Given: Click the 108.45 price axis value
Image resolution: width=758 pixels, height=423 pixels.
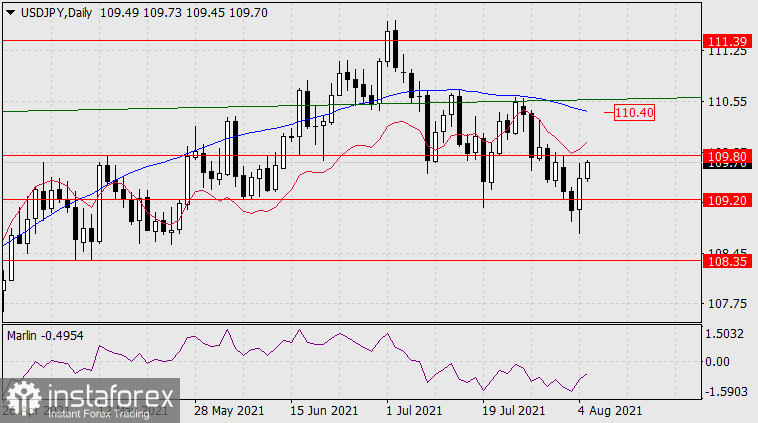Looking at the screenshot, I should pyautogui.click(x=727, y=253).
